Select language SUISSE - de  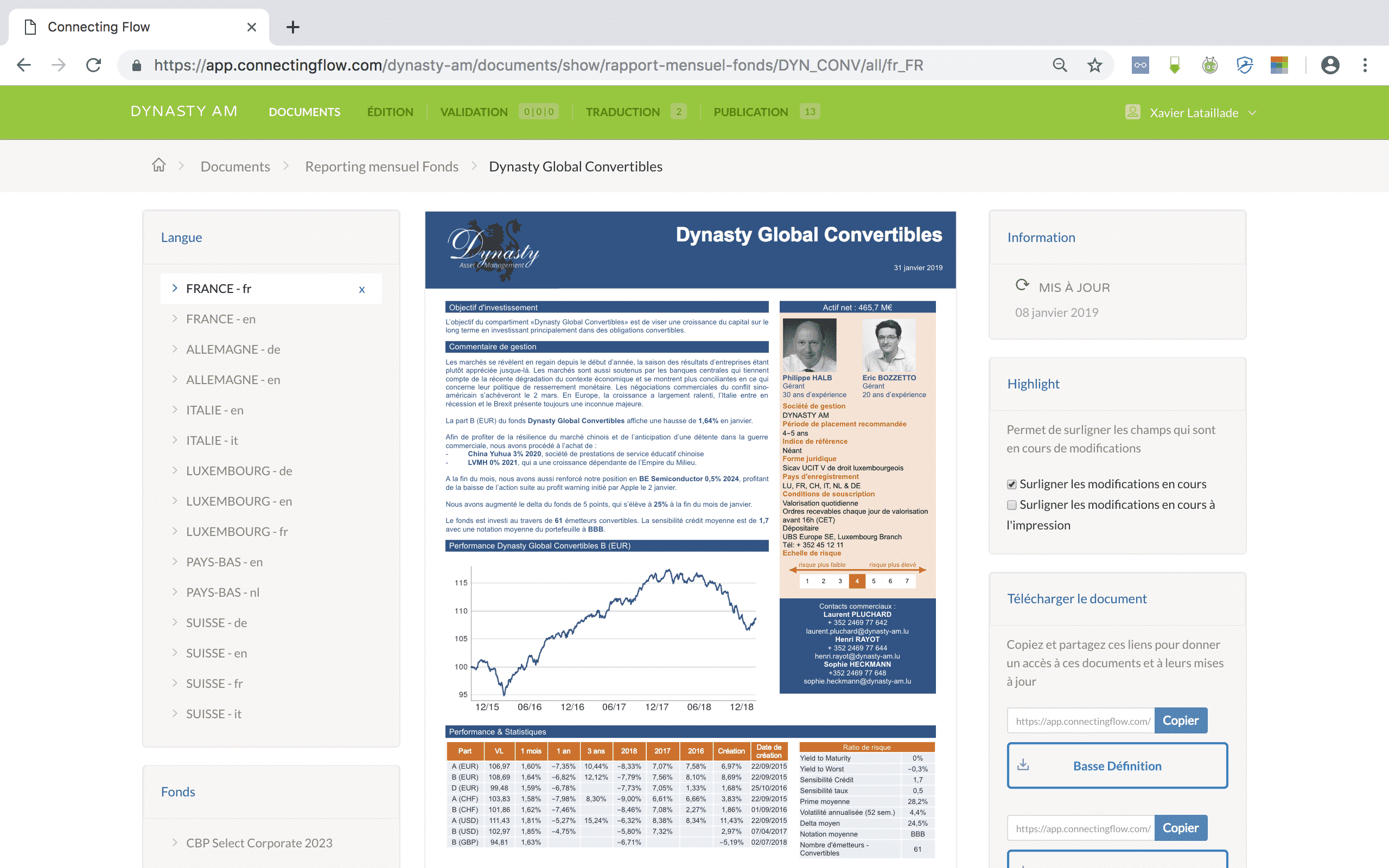pyautogui.click(x=216, y=623)
